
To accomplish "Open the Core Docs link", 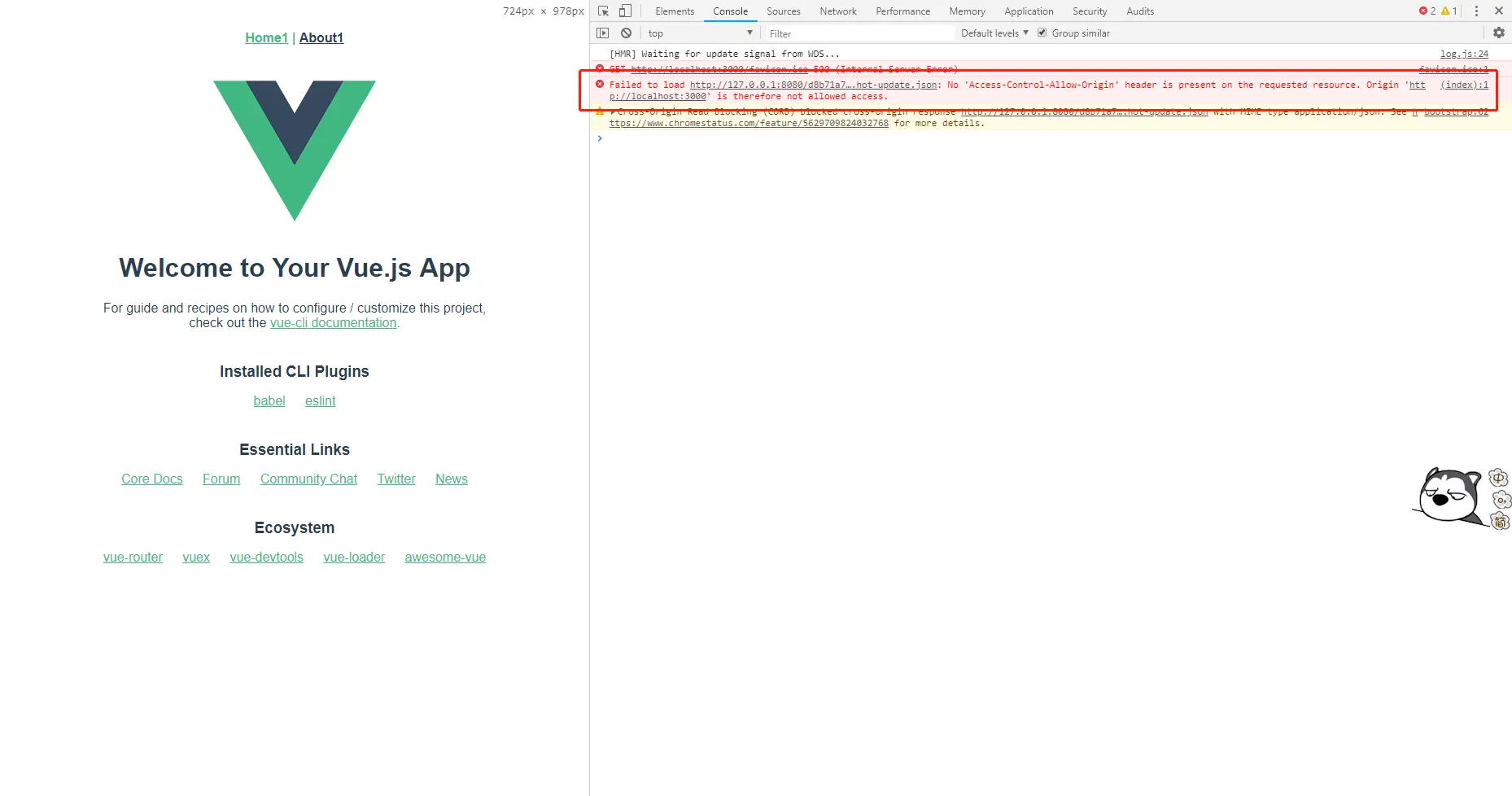I will (x=152, y=479).
